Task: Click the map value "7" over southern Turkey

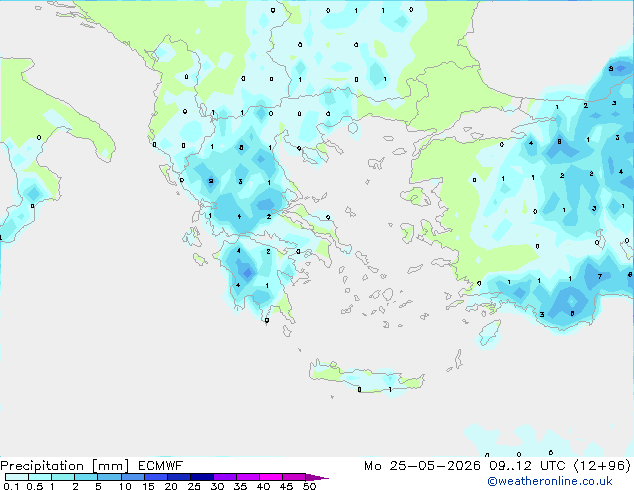Action: tap(600, 277)
